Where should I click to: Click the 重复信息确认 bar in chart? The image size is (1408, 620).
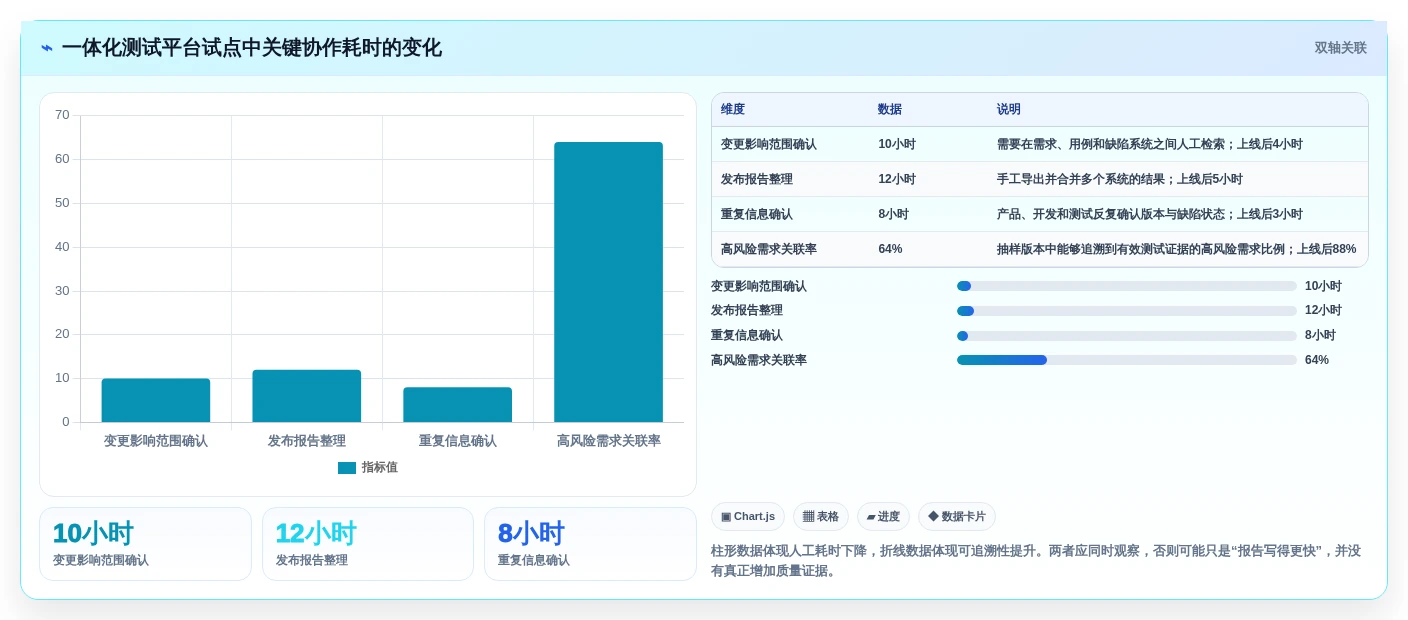[458, 405]
